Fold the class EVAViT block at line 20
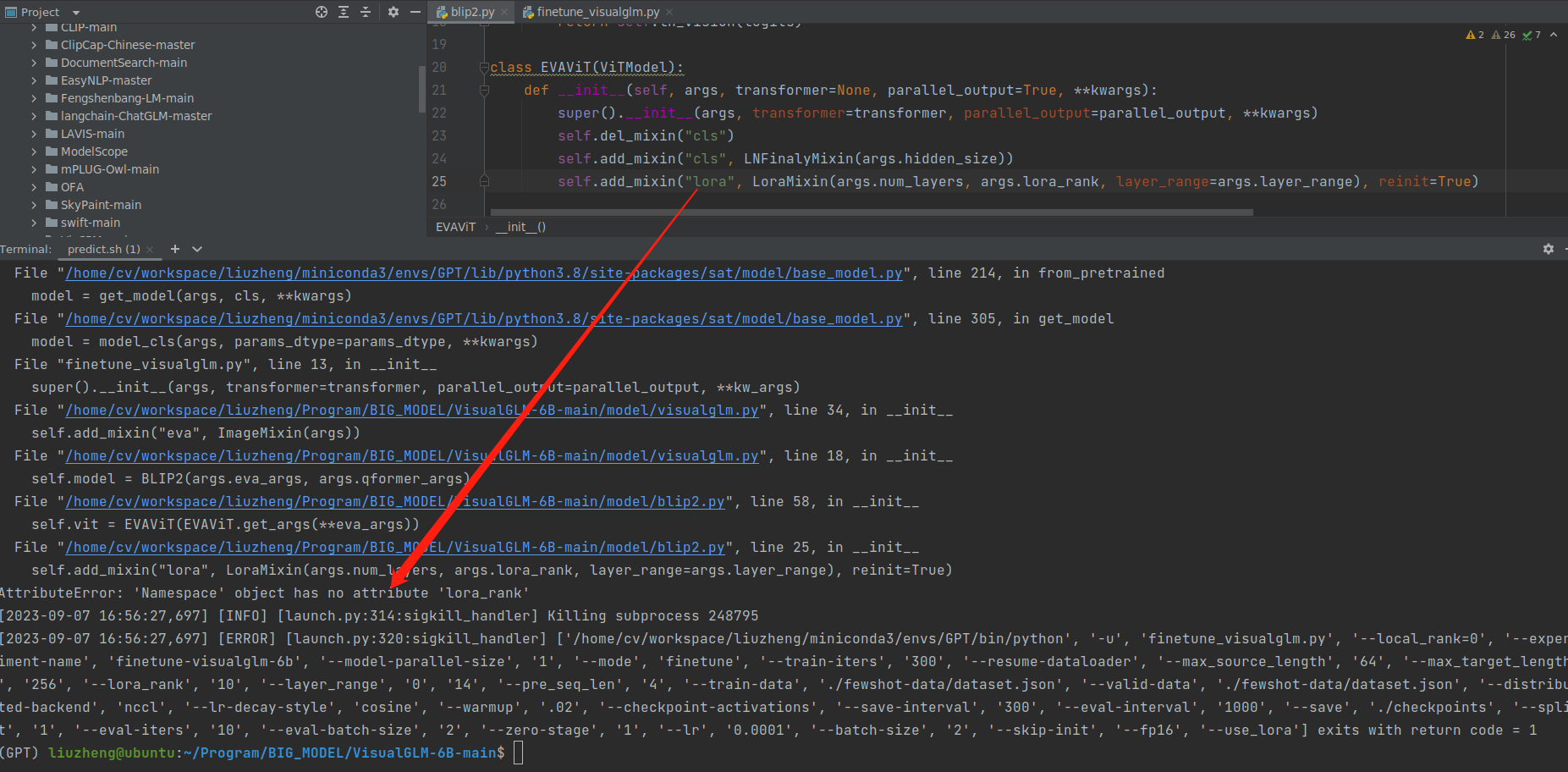The image size is (1568, 772). (484, 68)
